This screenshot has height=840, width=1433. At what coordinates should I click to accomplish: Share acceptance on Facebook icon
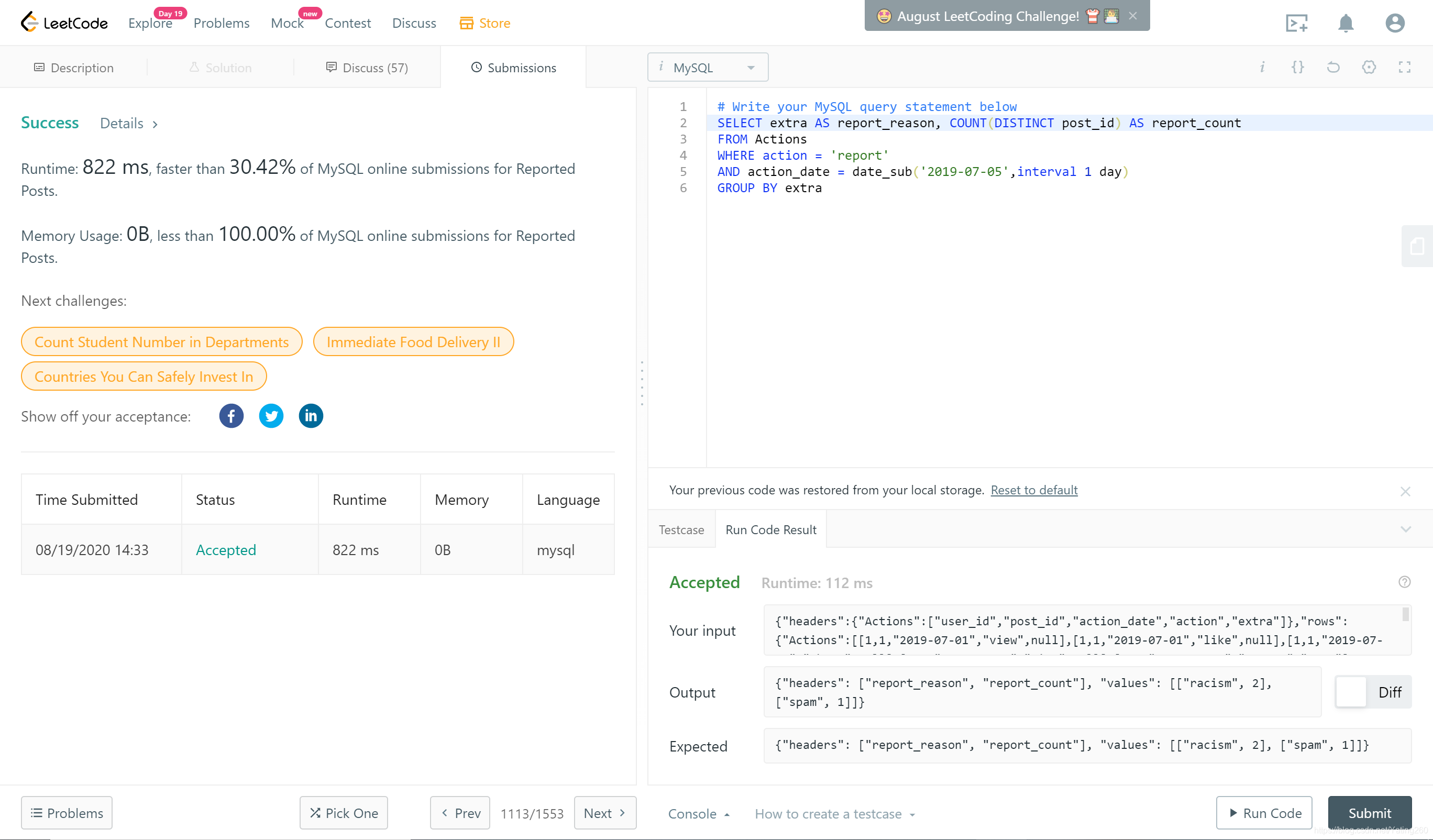click(x=231, y=416)
